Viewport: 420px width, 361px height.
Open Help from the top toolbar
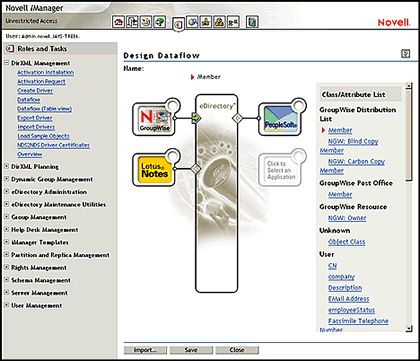[x=252, y=22]
